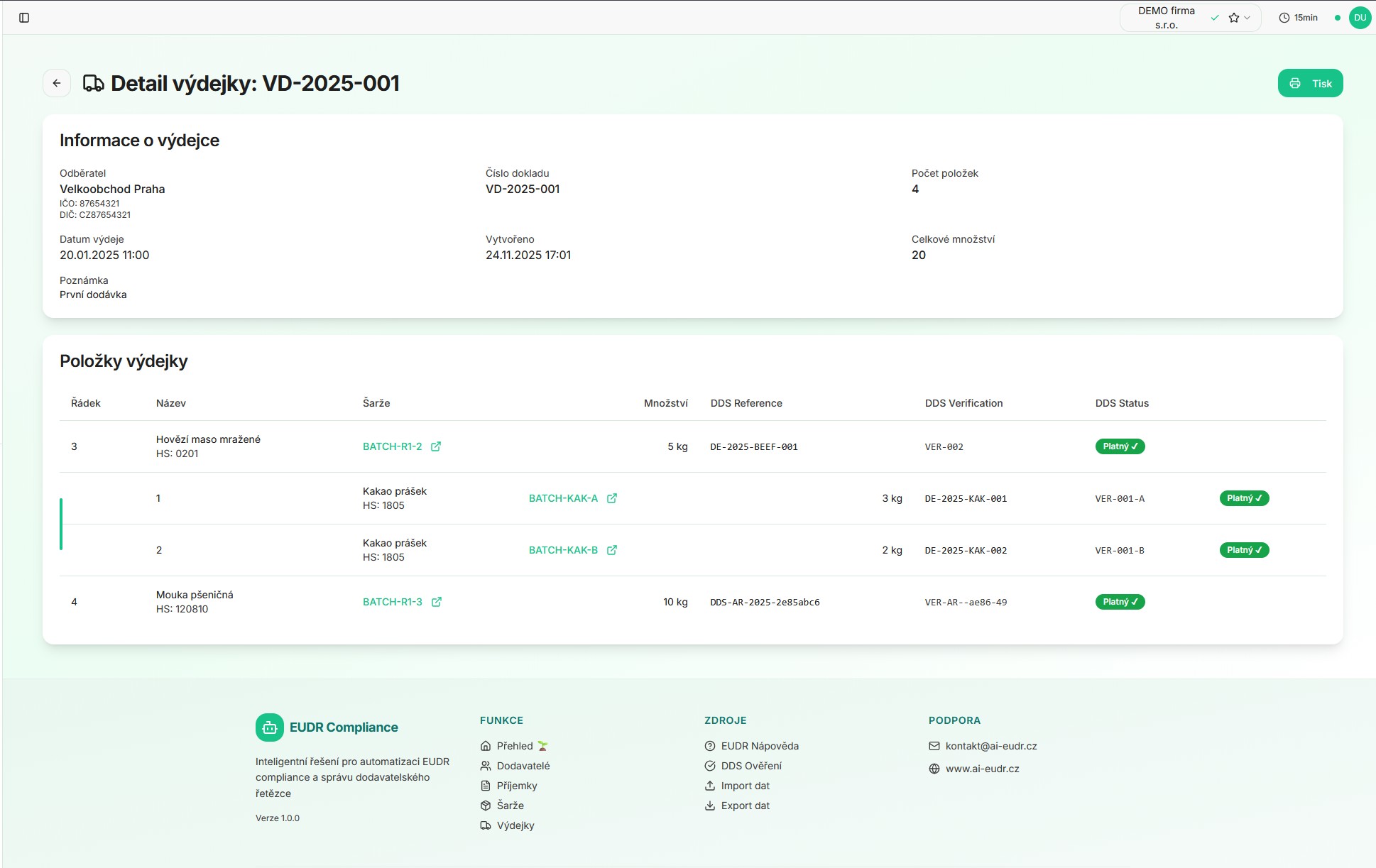
Task: Open the DU user avatar menu
Action: (1360, 18)
